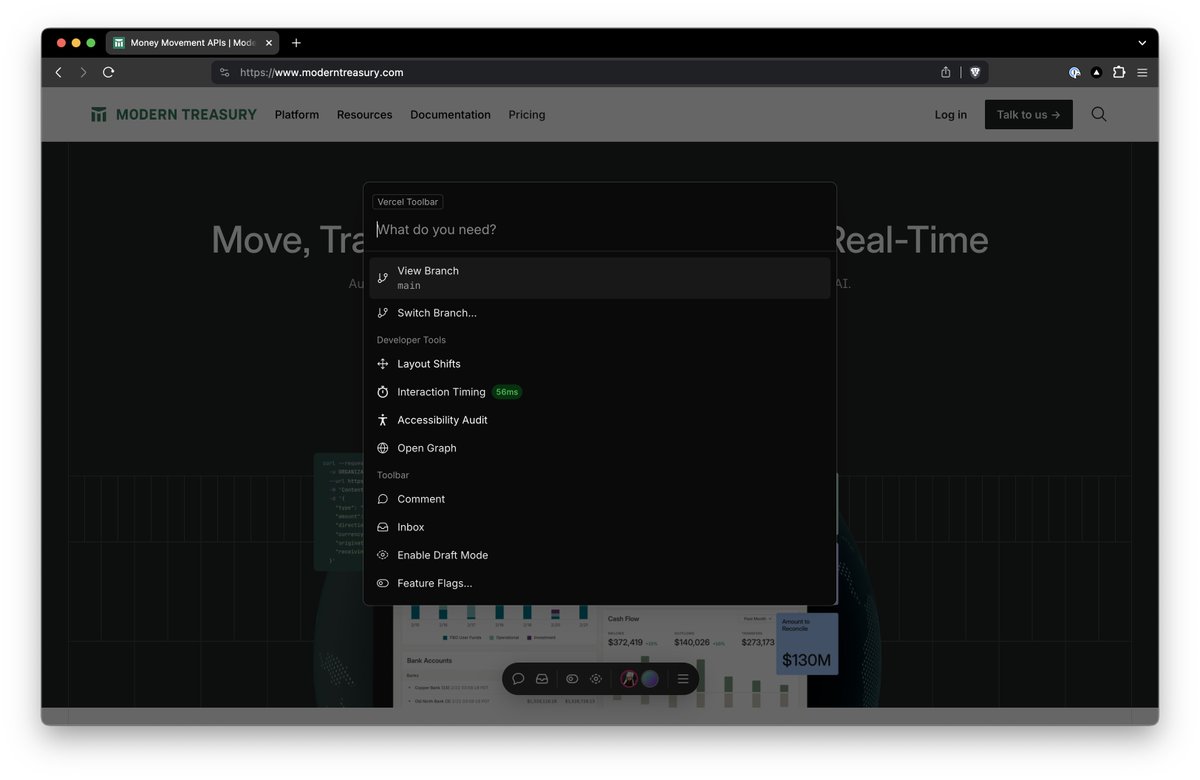Open the Open Graph command
Screen dimensions: 1200x780
(x=600, y=448)
